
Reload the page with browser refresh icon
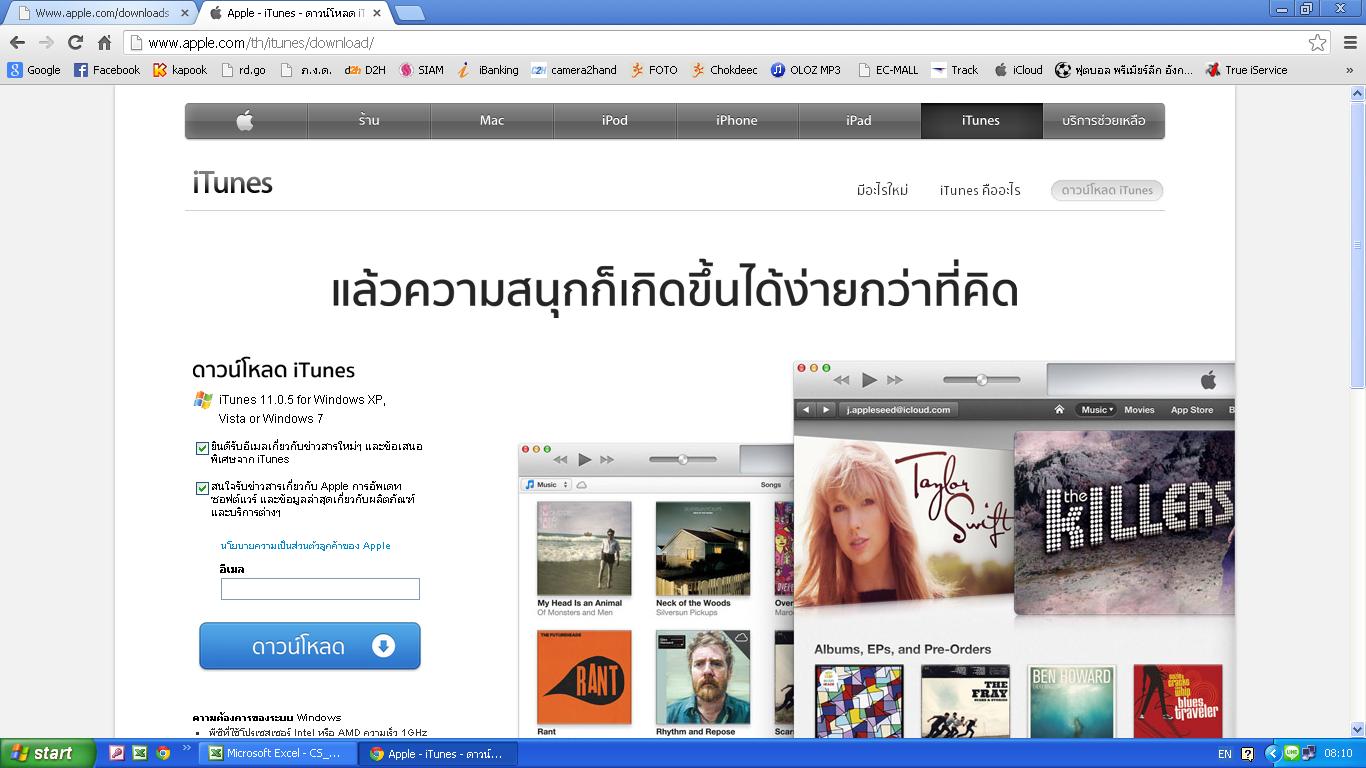(75, 42)
